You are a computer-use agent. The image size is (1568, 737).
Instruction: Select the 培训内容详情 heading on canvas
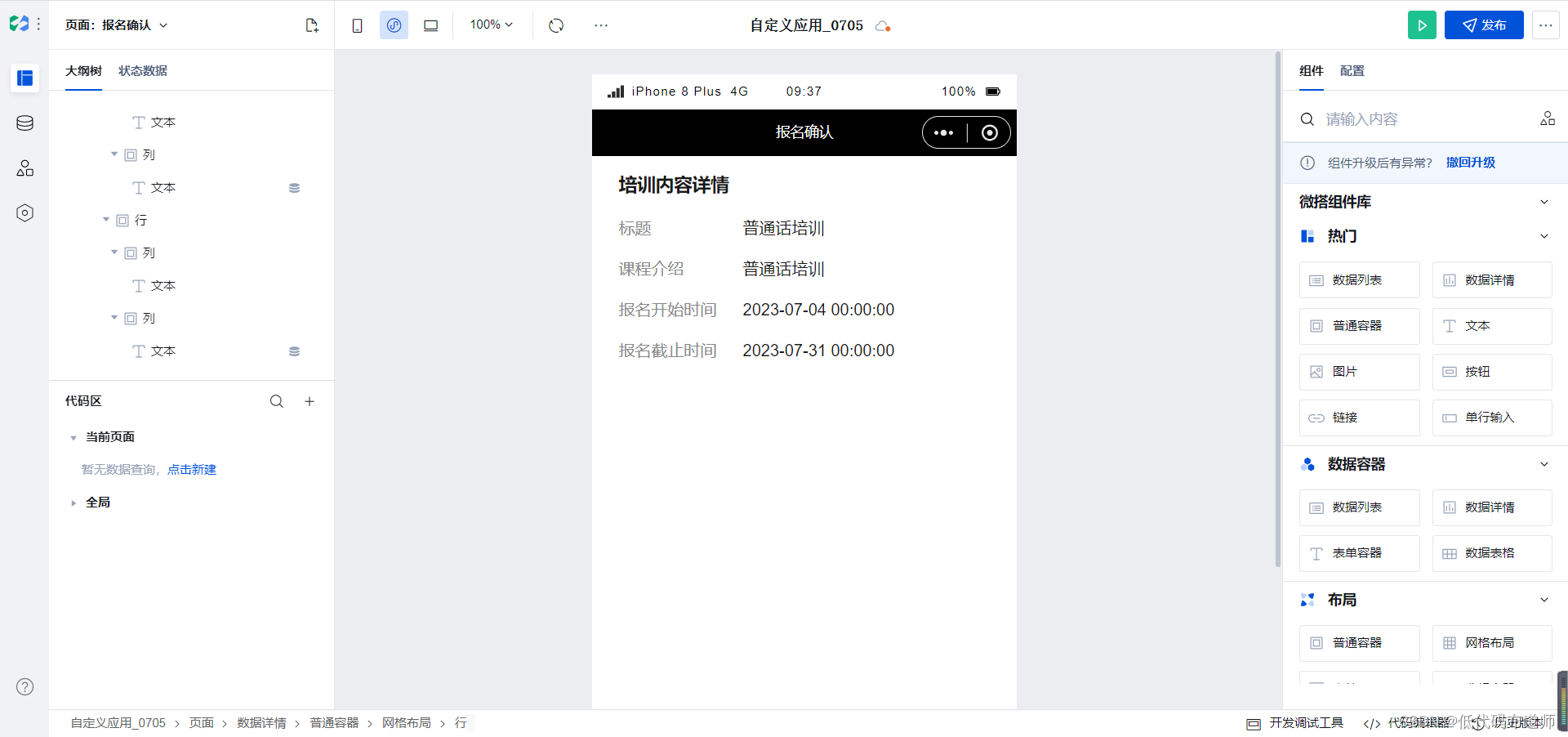click(674, 185)
